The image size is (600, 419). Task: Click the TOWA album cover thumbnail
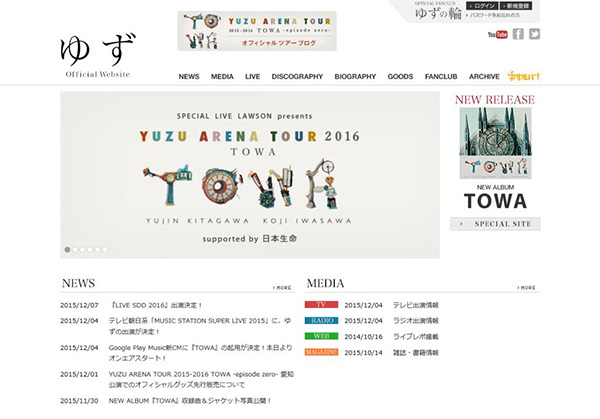[x=496, y=143]
